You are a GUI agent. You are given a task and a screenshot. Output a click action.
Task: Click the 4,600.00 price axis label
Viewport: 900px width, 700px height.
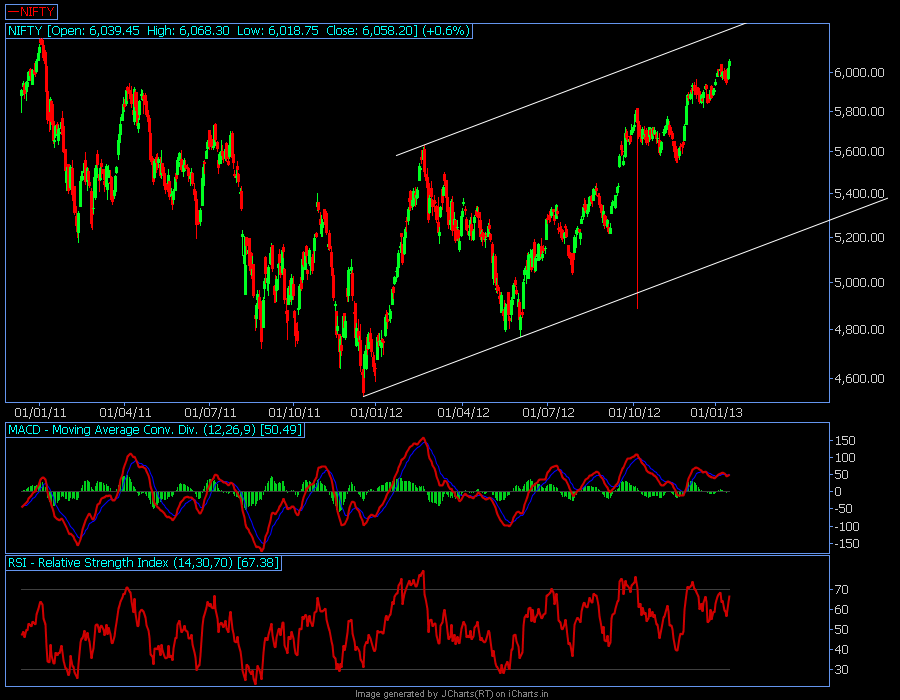(x=859, y=379)
